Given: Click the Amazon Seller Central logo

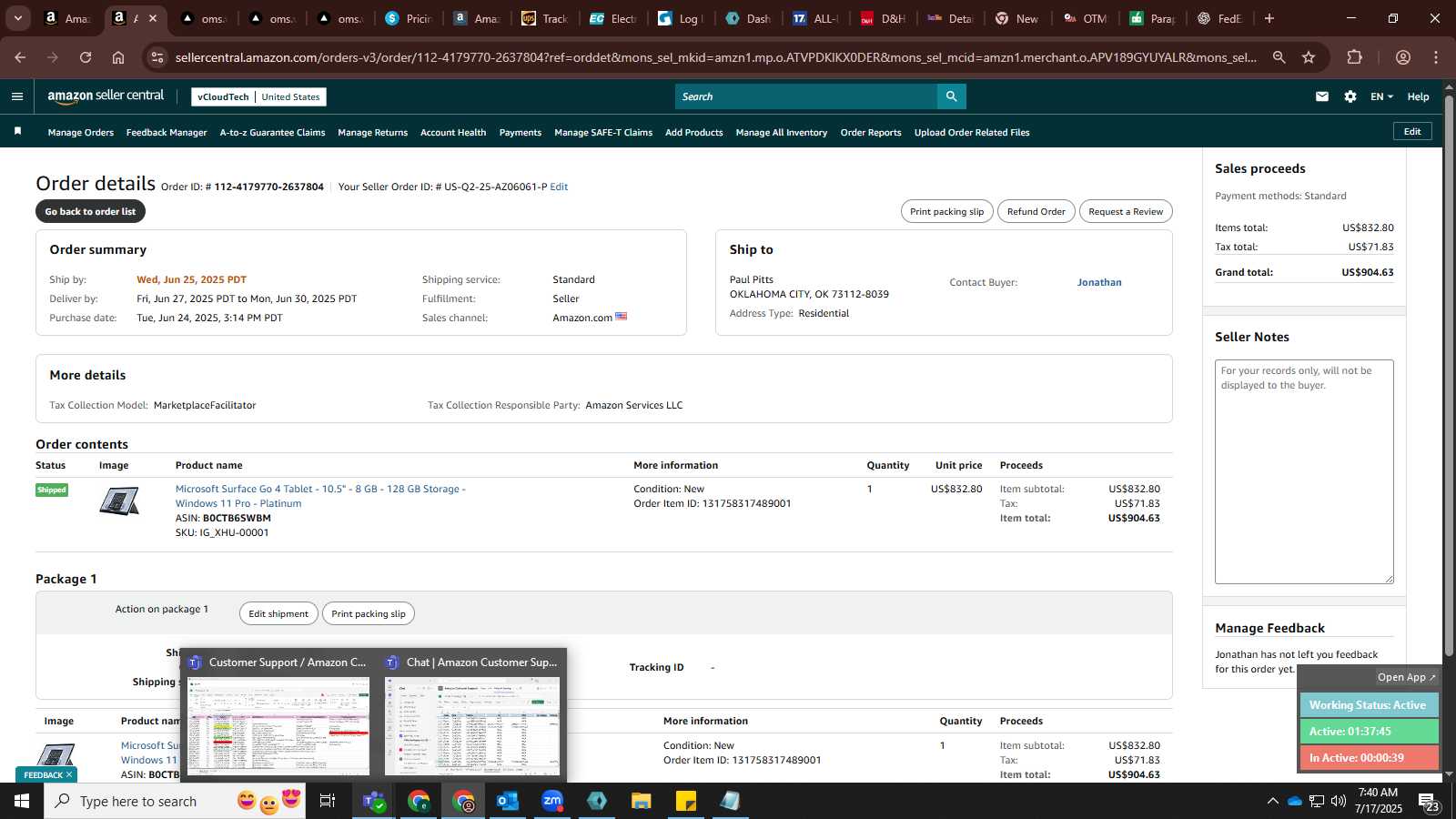Looking at the screenshot, I should click(x=106, y=96).
